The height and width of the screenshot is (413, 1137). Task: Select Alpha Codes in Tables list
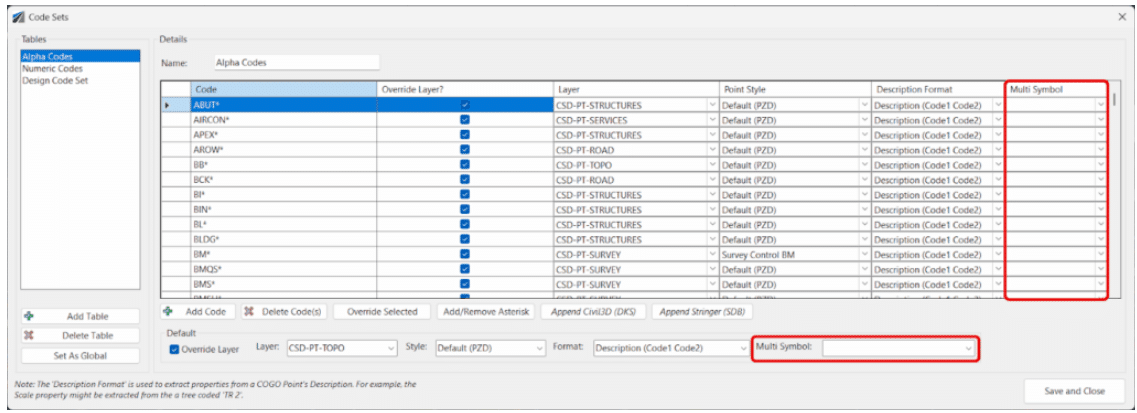[x=80, y=56]
